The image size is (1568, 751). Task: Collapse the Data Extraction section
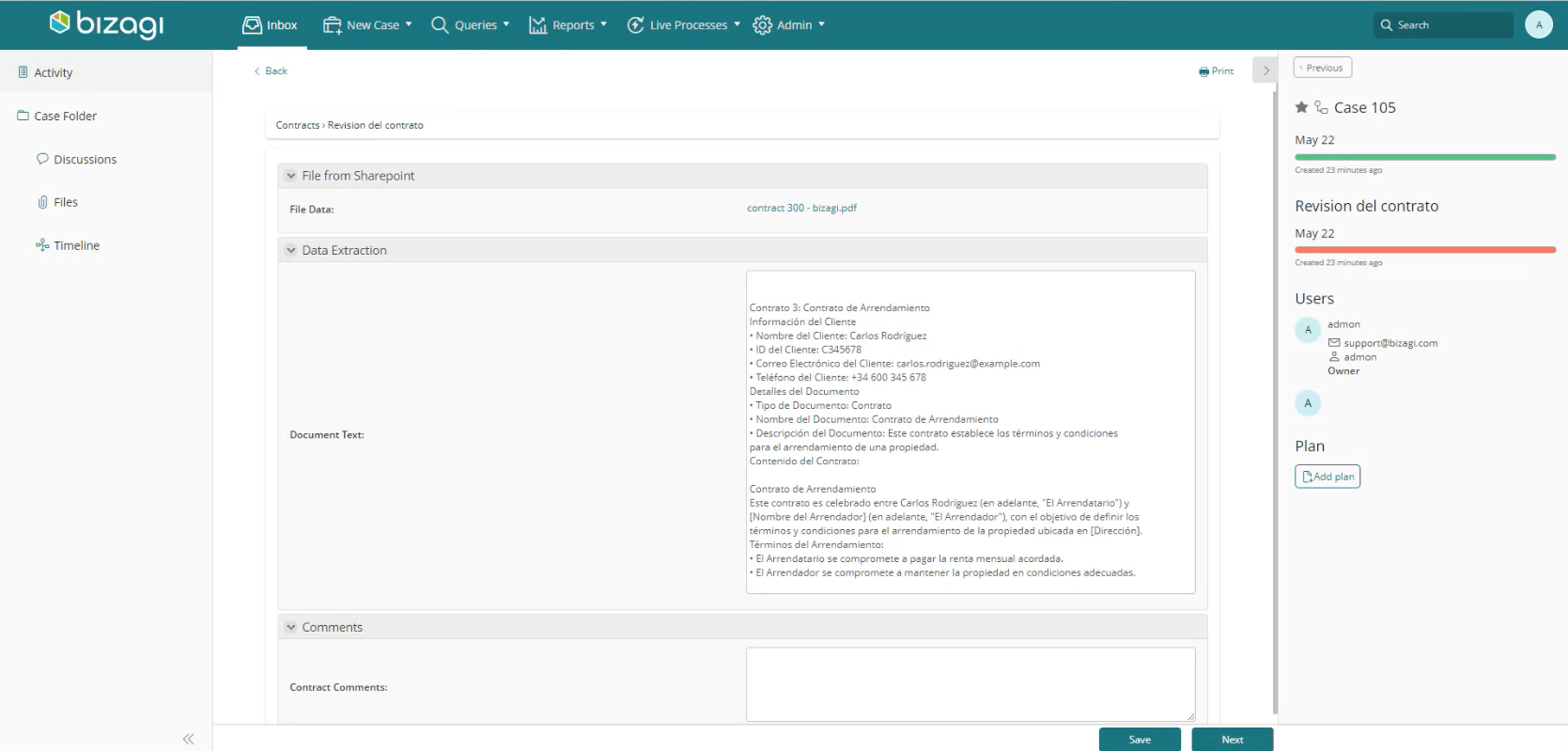pyautogui.click(x=291, y=250)
